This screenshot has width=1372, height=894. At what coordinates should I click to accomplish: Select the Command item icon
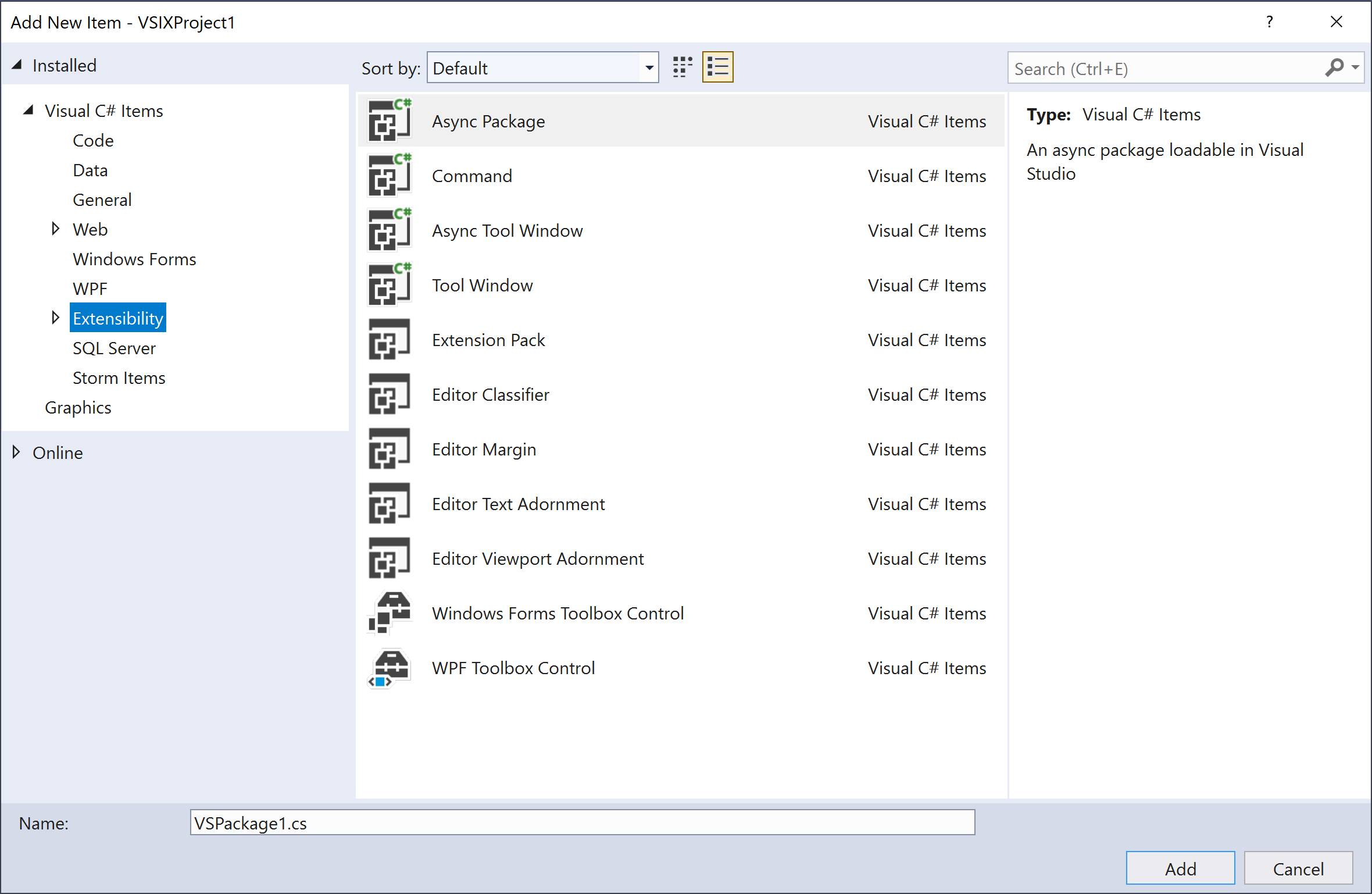click(x=390, y=176)
